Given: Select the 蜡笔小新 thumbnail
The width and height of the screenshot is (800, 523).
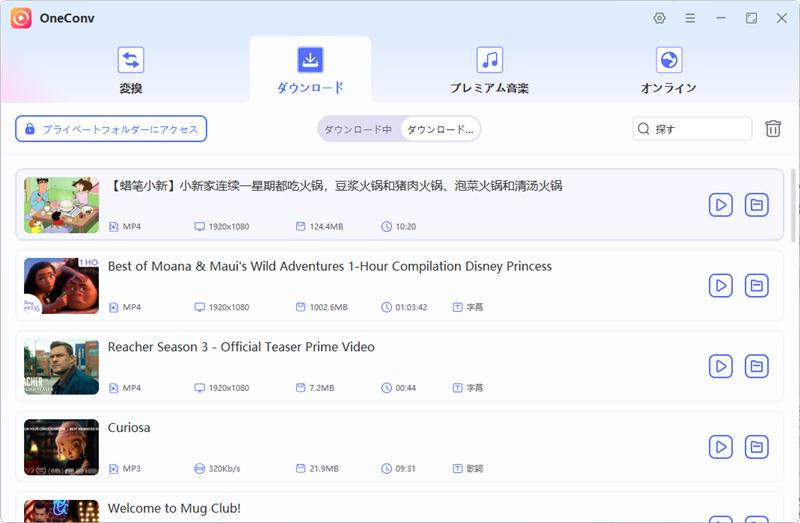Looking at the screenshot, I should [x=61, y=205].
